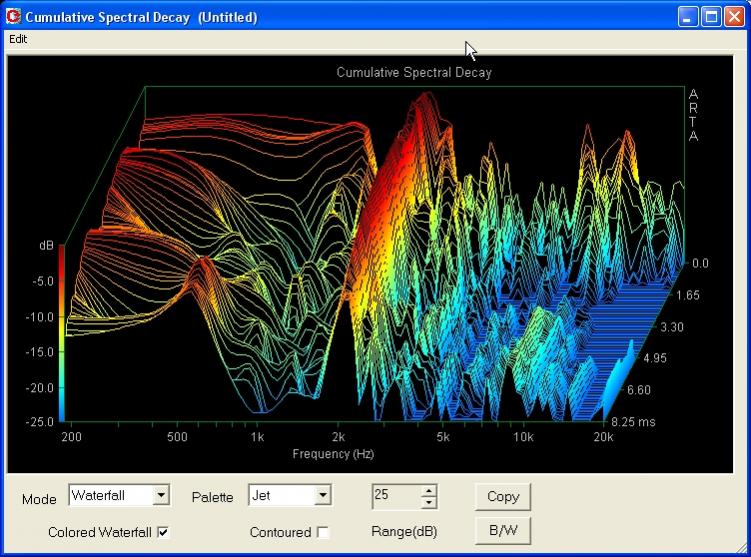Viewport: 751px width, 557px height.
Task: Maximize the Cumulative Spectral Decay window
Action: pyautogui.click(x=711, y=17)
